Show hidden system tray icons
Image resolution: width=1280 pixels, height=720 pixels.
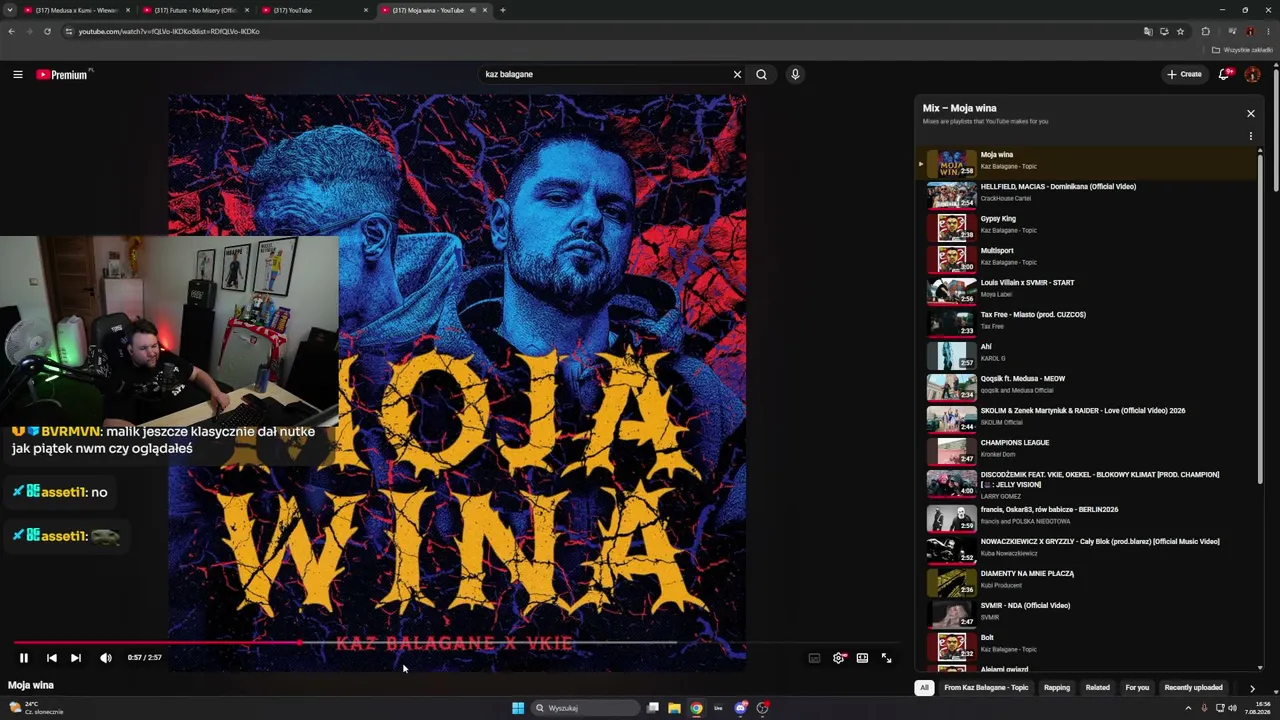tap(1188, 708)
